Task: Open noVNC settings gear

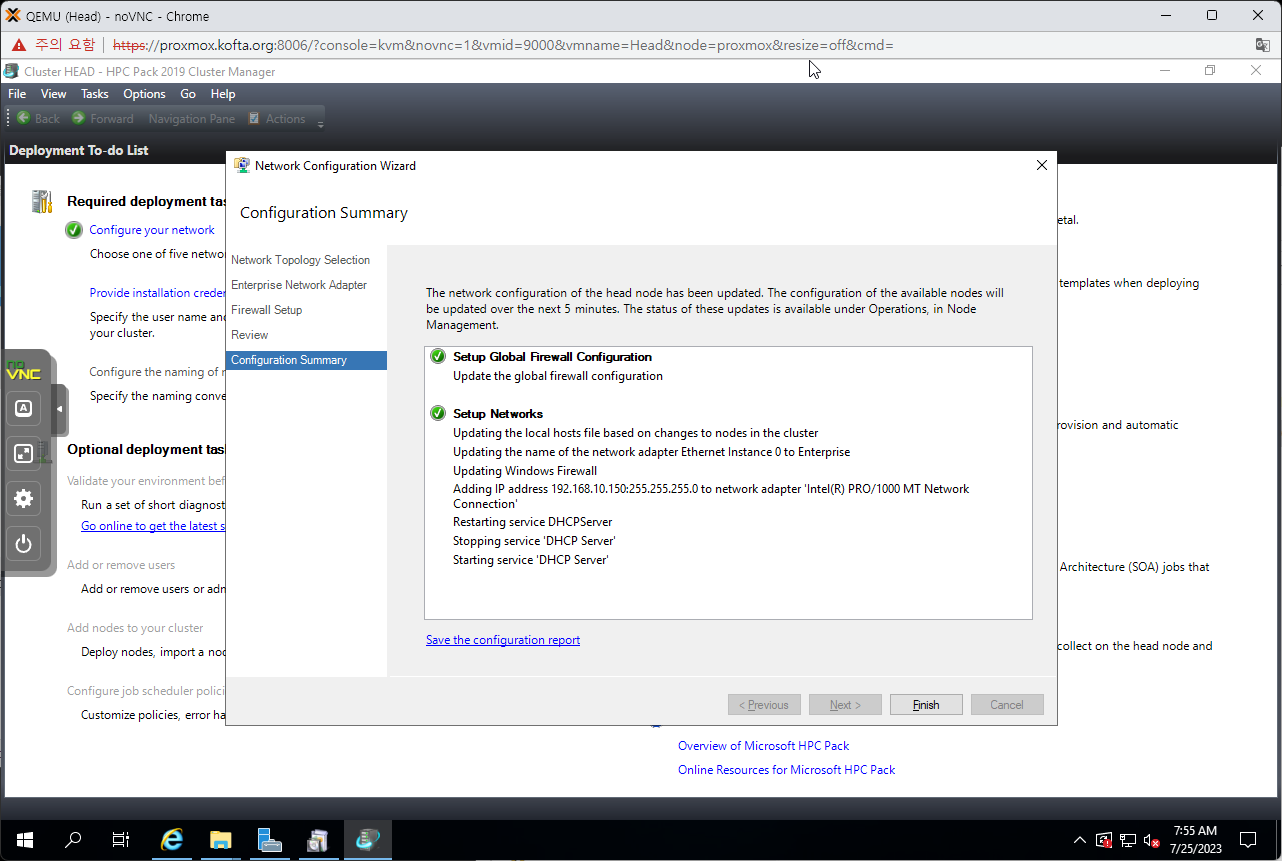Action: click(x=24, y=498)
